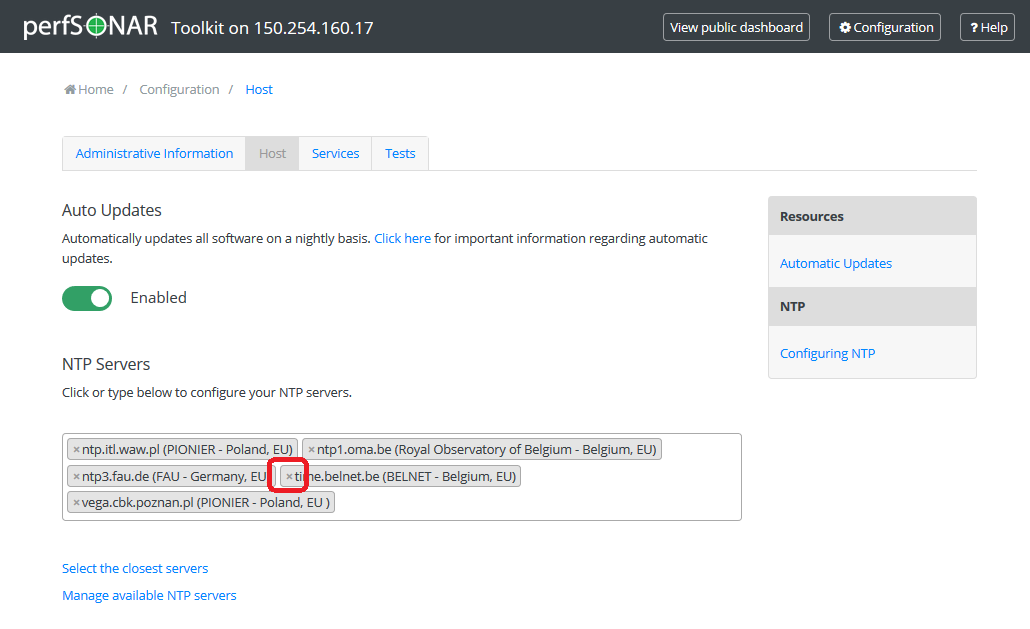Remove vega.cbk.poznan.pl server tag
Viewport: 1030px width, 629px height.
point(76,503)
